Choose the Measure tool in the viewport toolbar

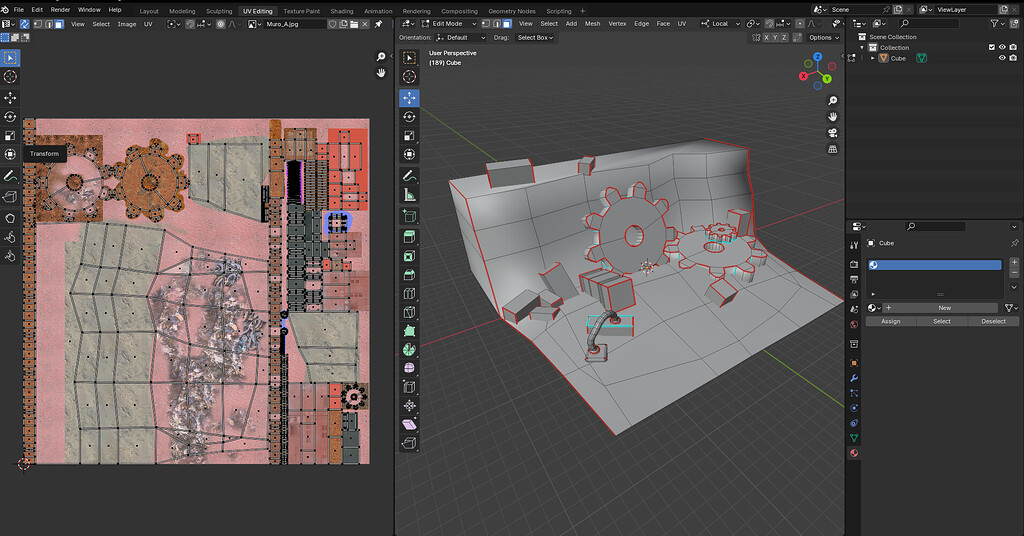(409, 194)
